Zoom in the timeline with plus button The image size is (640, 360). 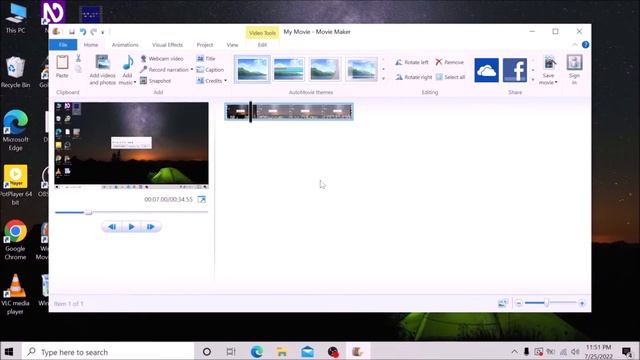pos(582,303)
